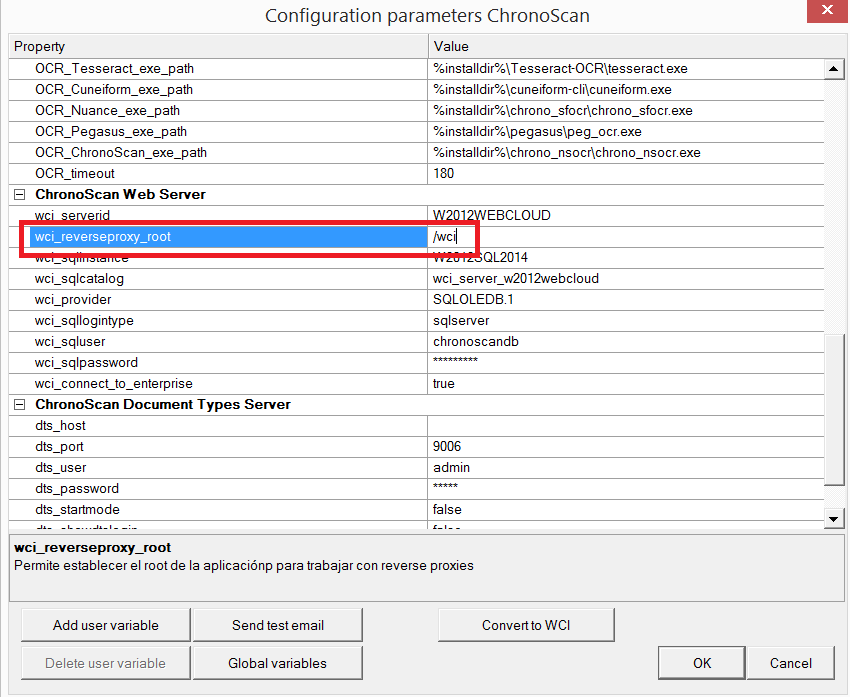Open Global variables
850x697 pixels.
pos(278,663)
